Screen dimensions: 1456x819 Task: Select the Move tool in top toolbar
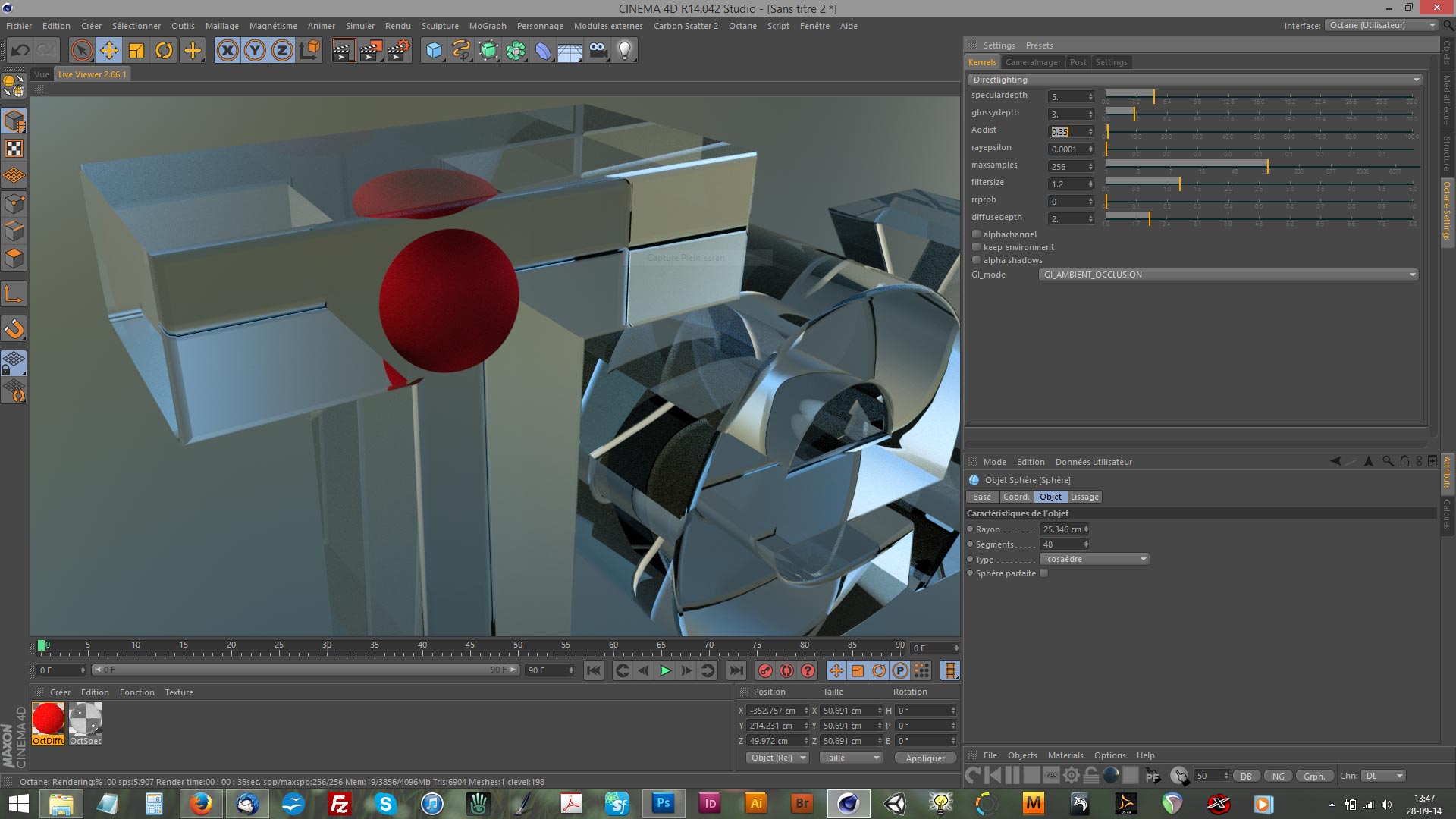(109, 51)
